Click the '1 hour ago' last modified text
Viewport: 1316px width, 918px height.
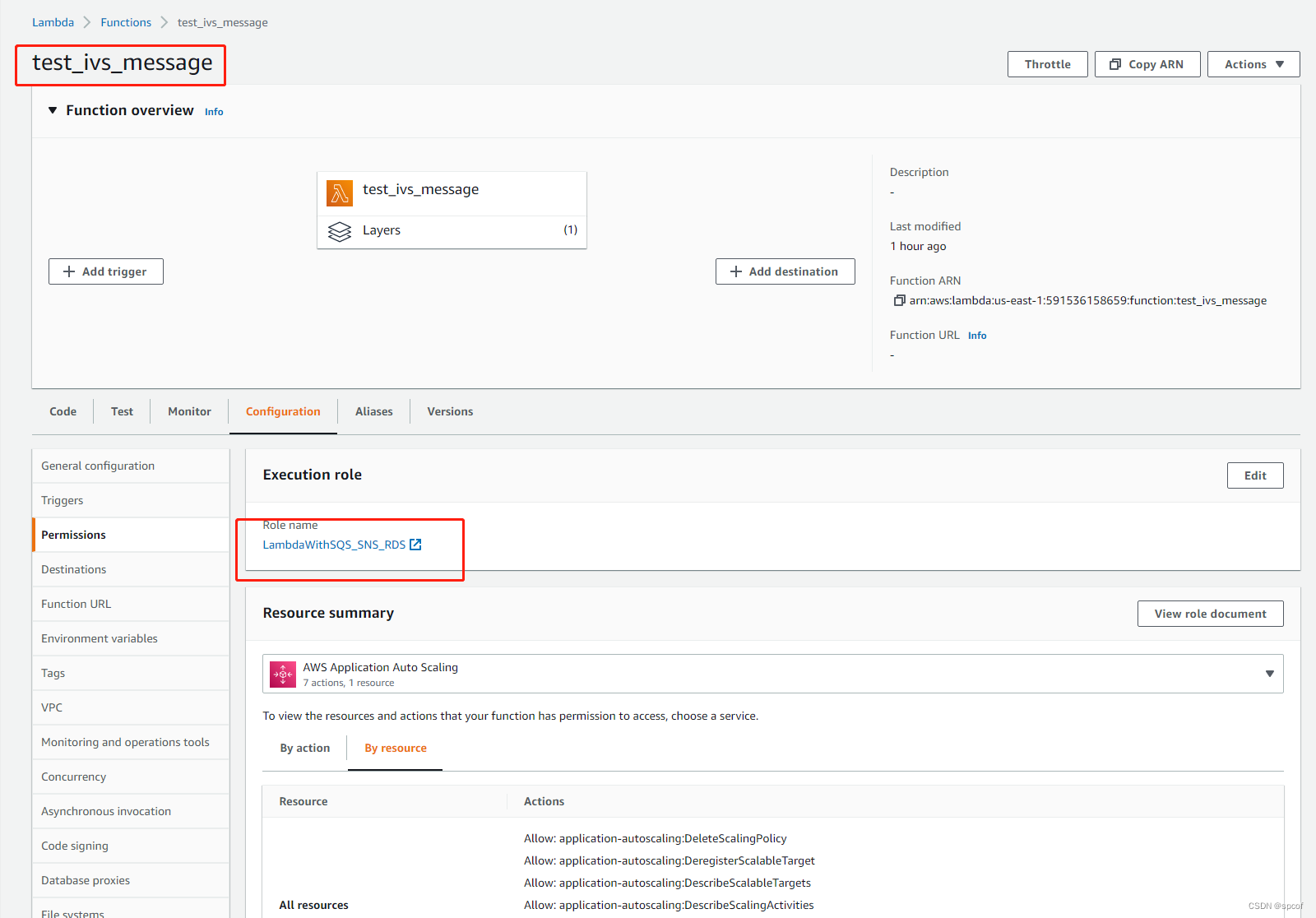tap(918, 247)
